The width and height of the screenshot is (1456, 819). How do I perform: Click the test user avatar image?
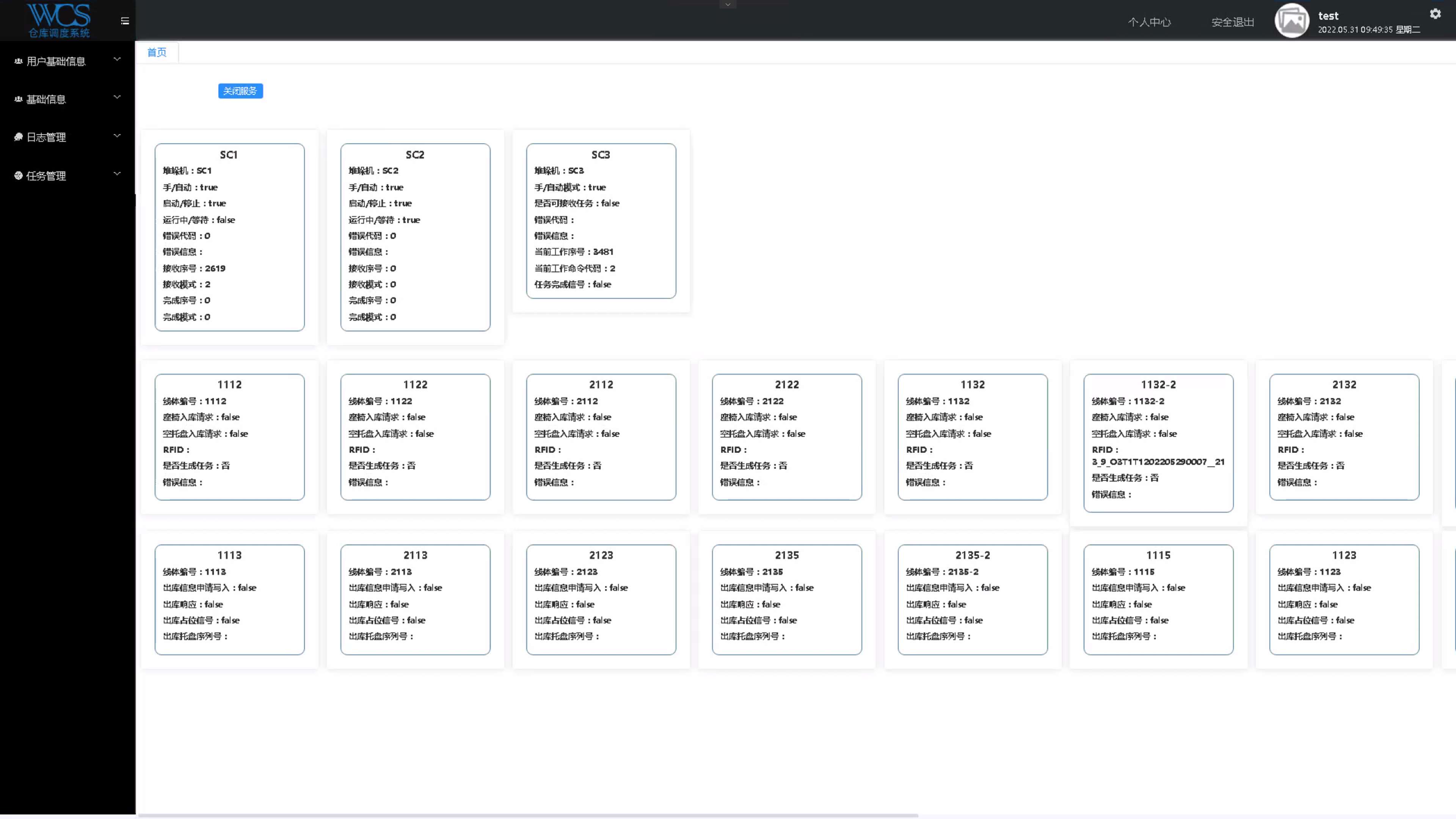click(1291, 21)
